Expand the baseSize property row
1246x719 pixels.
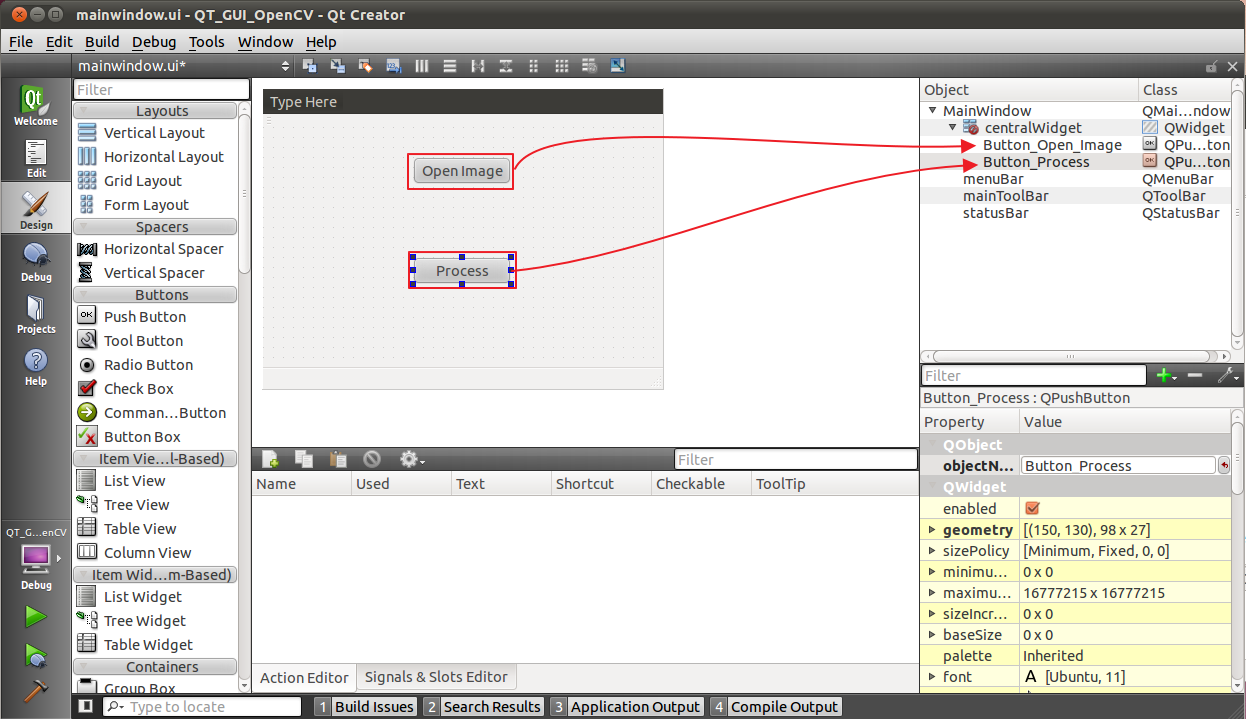coord(932,635)
